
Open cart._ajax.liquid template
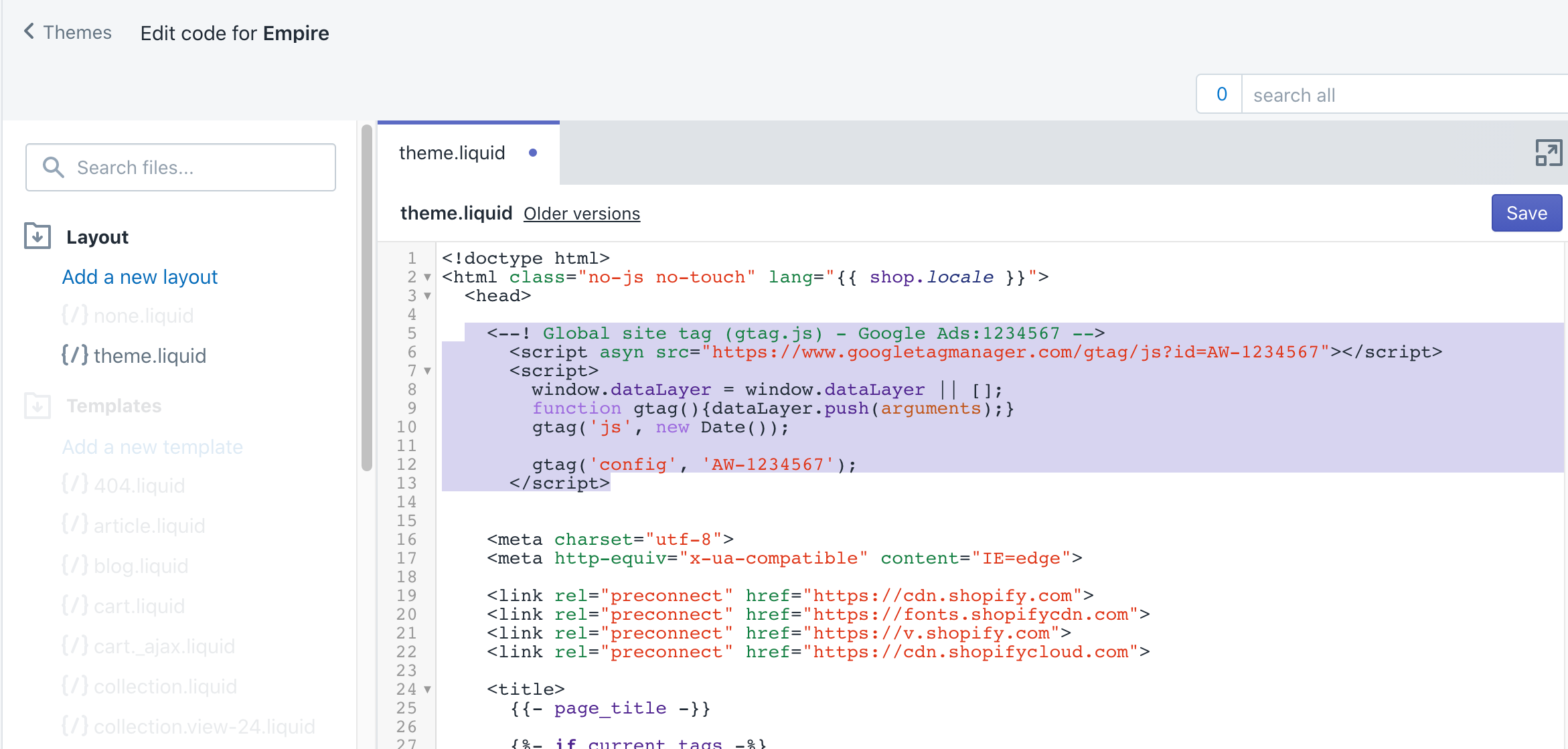click(164, 646)
